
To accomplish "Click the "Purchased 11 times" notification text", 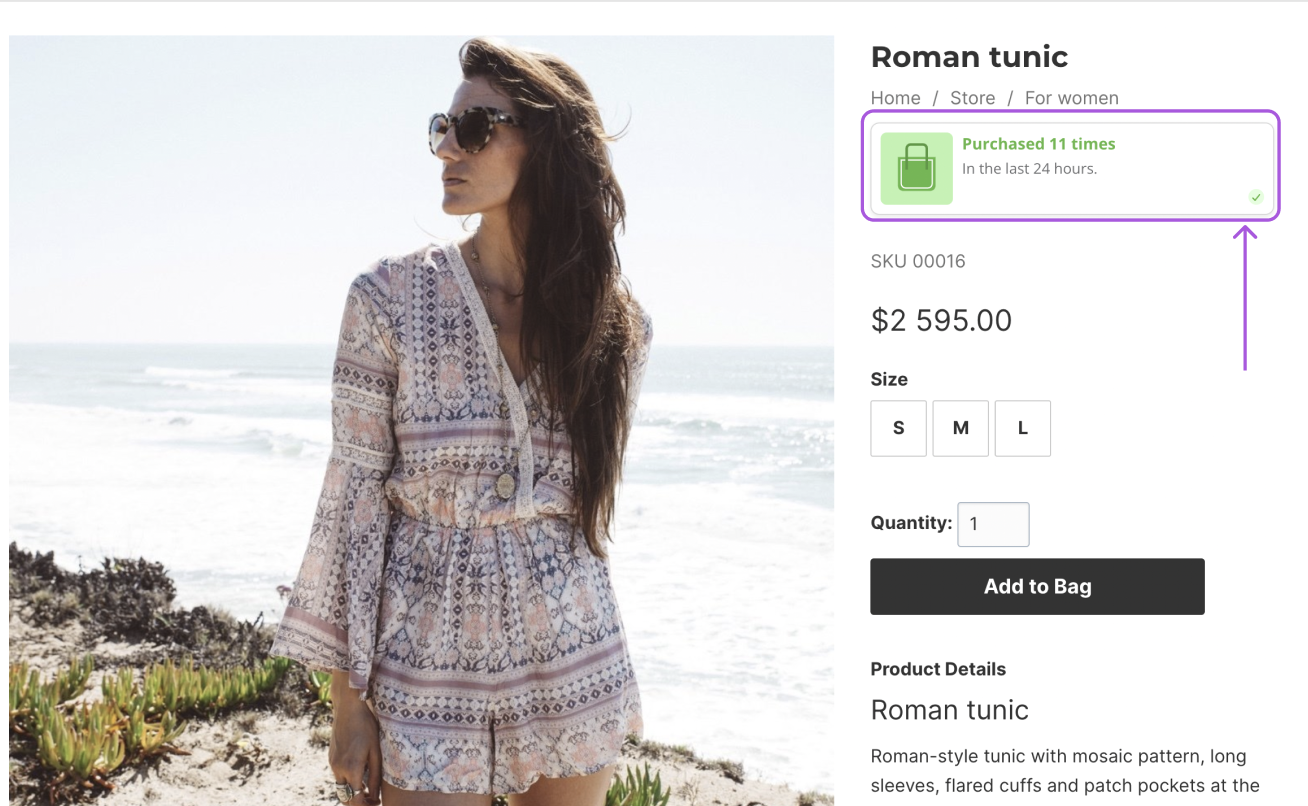I will click(1038, 144).
